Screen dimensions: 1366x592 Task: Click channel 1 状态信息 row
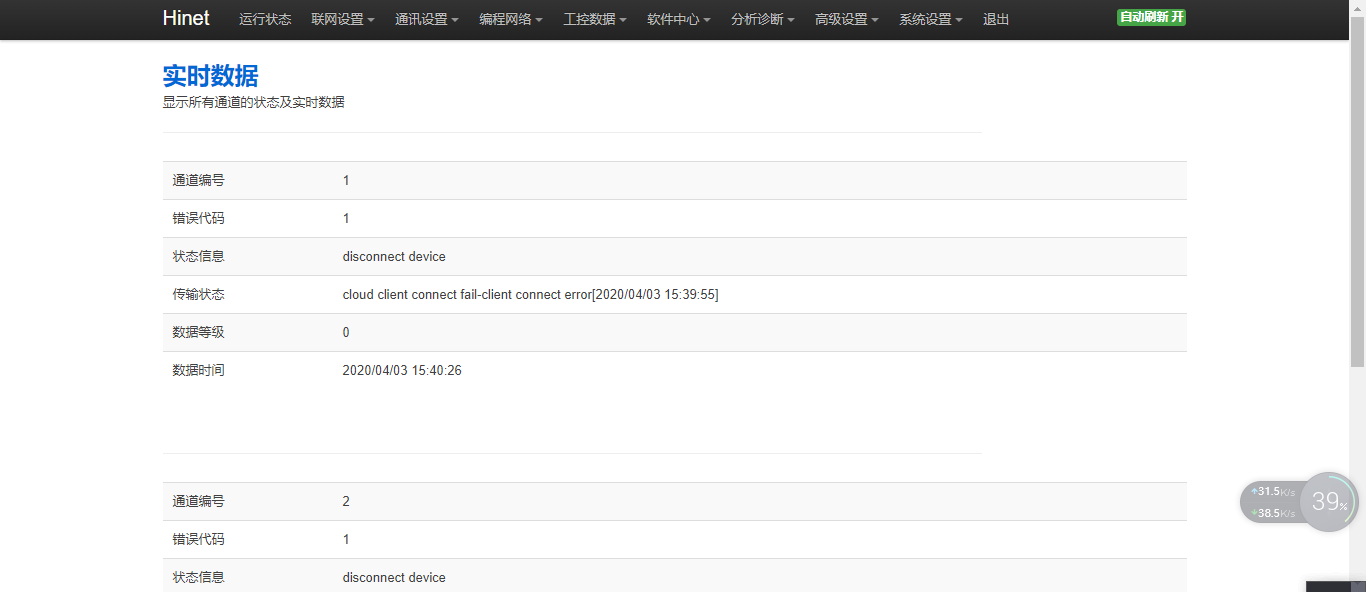pyautogui.click(x=674, y=256)
